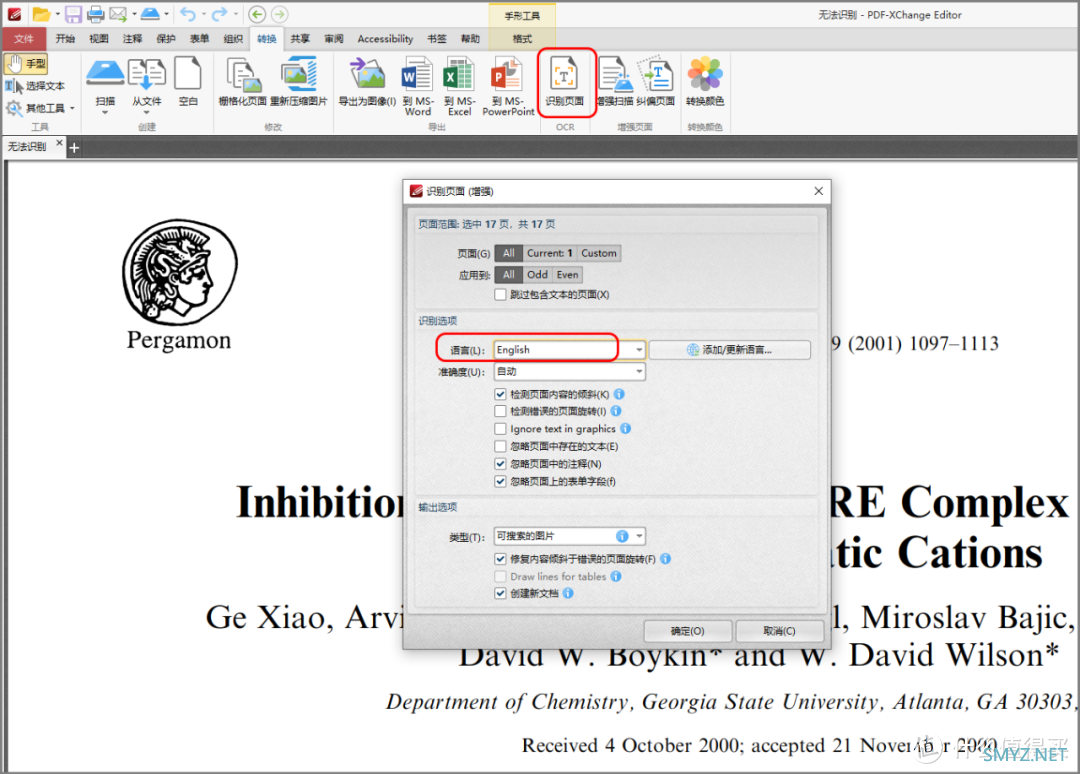Switch to the 视图 ribbon tab
Viewport: 1080px width, 774px height.
point(98,39)
